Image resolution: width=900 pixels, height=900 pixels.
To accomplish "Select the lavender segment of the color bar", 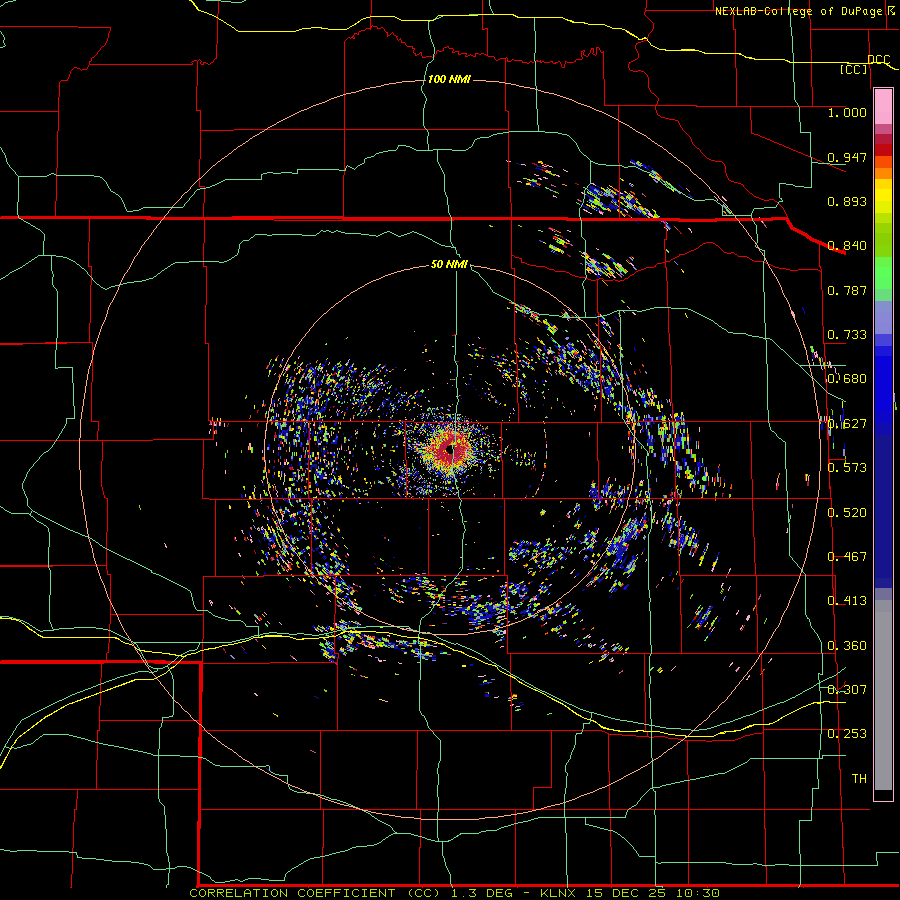I will pyautogui.click(x=883, y=317).
